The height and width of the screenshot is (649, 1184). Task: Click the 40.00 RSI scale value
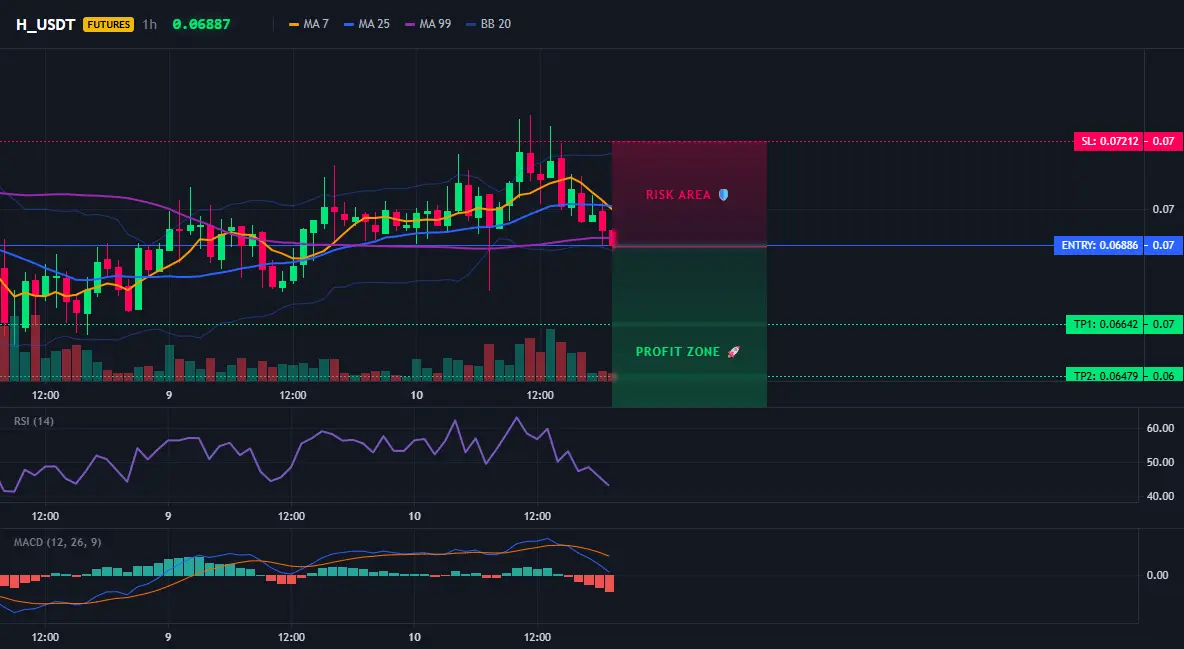point(1160,496)
